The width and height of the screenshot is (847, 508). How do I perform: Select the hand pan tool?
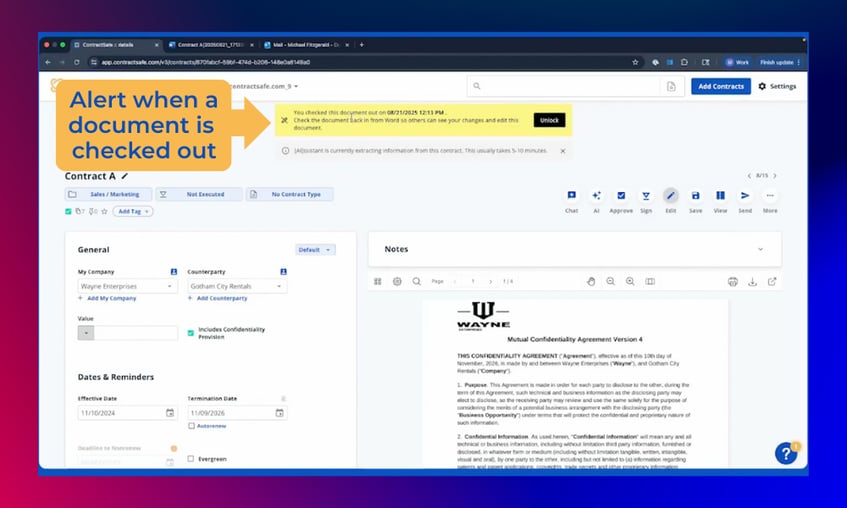point(591,282)
